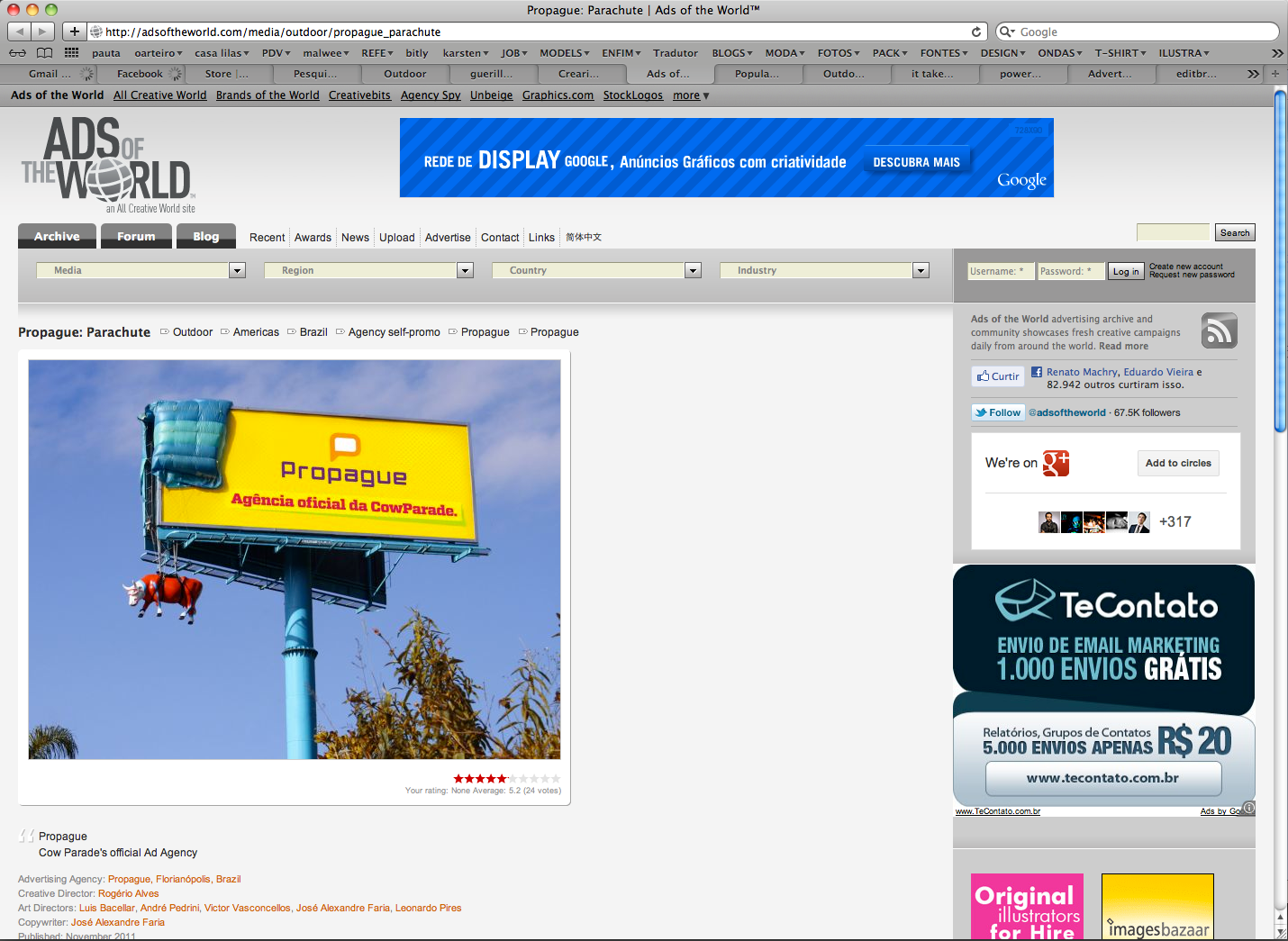Click the browser Back arrow button

20,32
